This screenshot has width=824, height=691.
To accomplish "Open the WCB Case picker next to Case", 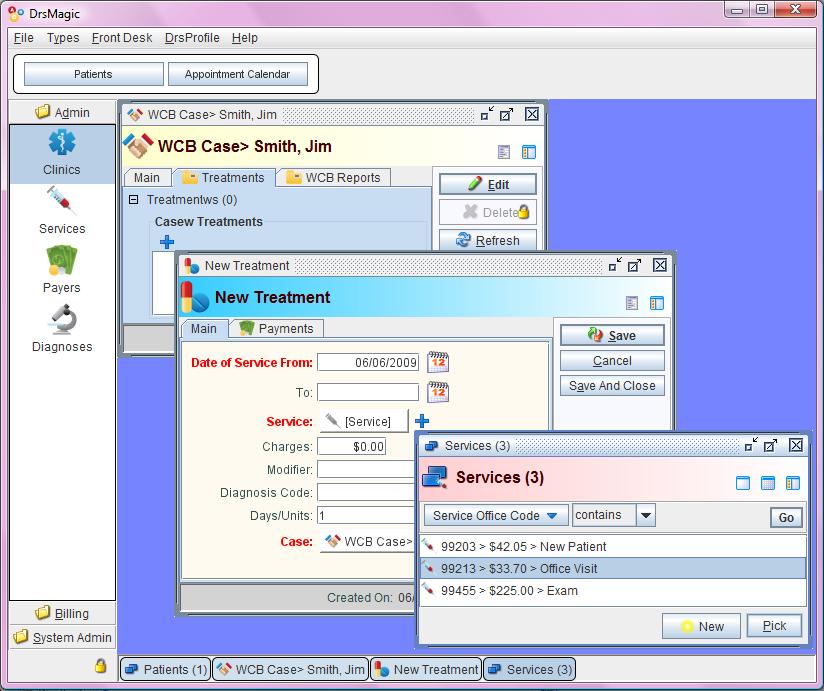I will coord(368,541).
